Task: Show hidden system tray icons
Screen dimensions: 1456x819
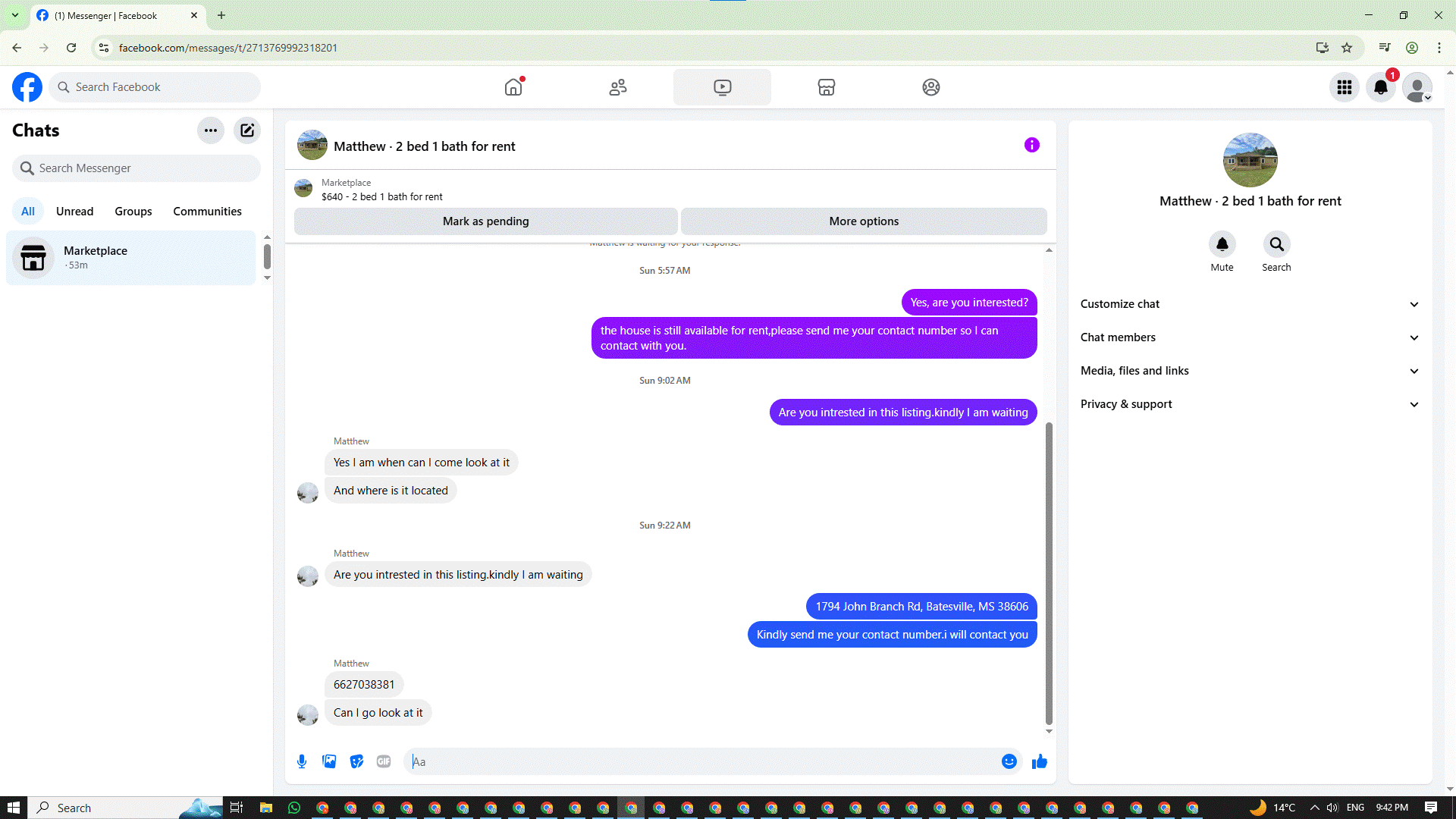Action: coord(1314,808)
